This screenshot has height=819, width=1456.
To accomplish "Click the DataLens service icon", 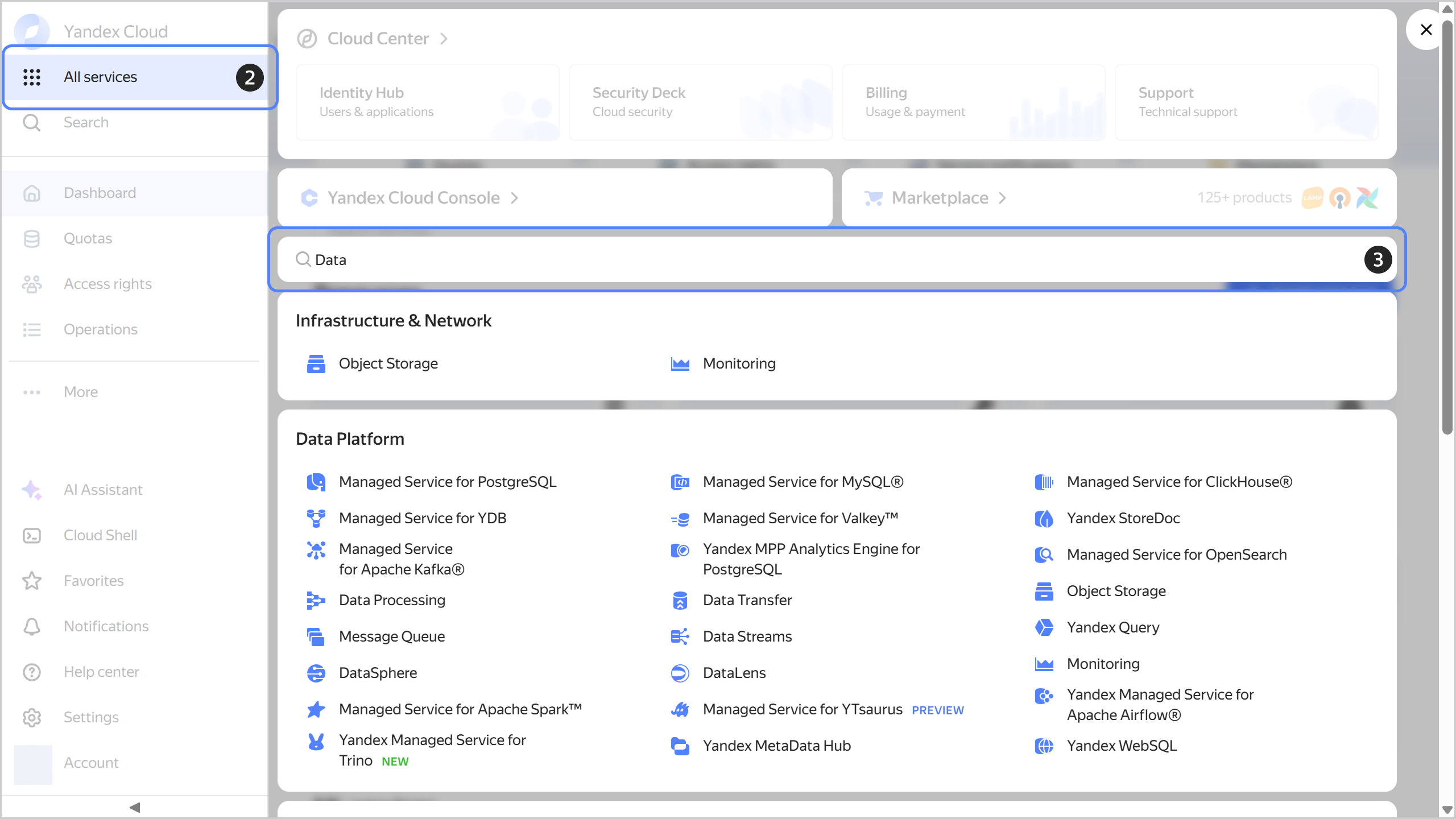I will pyautogui.click(x=680, y=673).
